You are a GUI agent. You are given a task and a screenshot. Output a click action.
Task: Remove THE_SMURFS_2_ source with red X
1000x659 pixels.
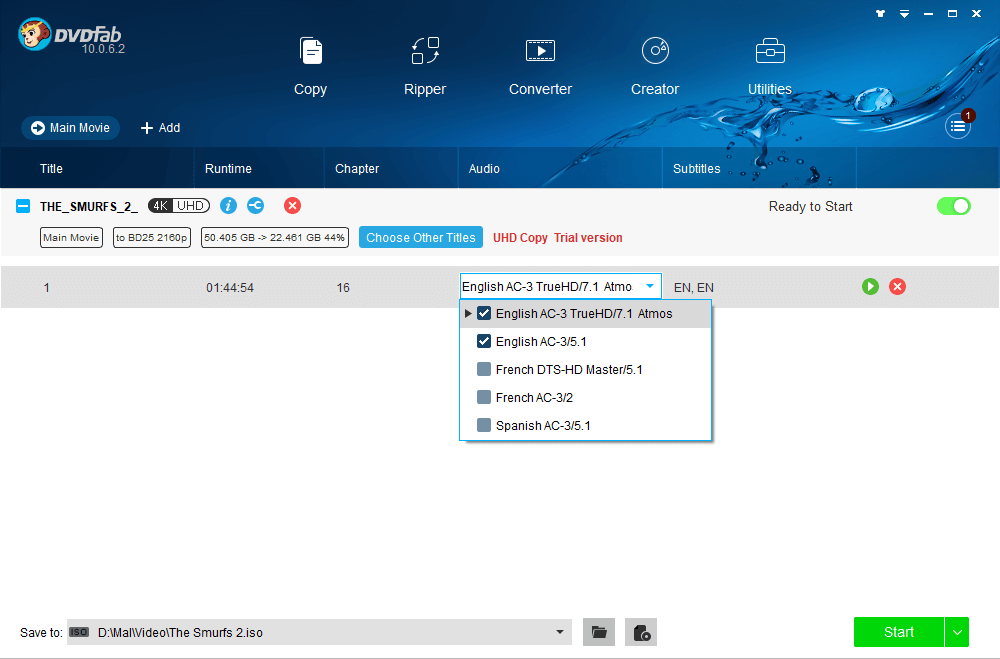click(292, 205)
